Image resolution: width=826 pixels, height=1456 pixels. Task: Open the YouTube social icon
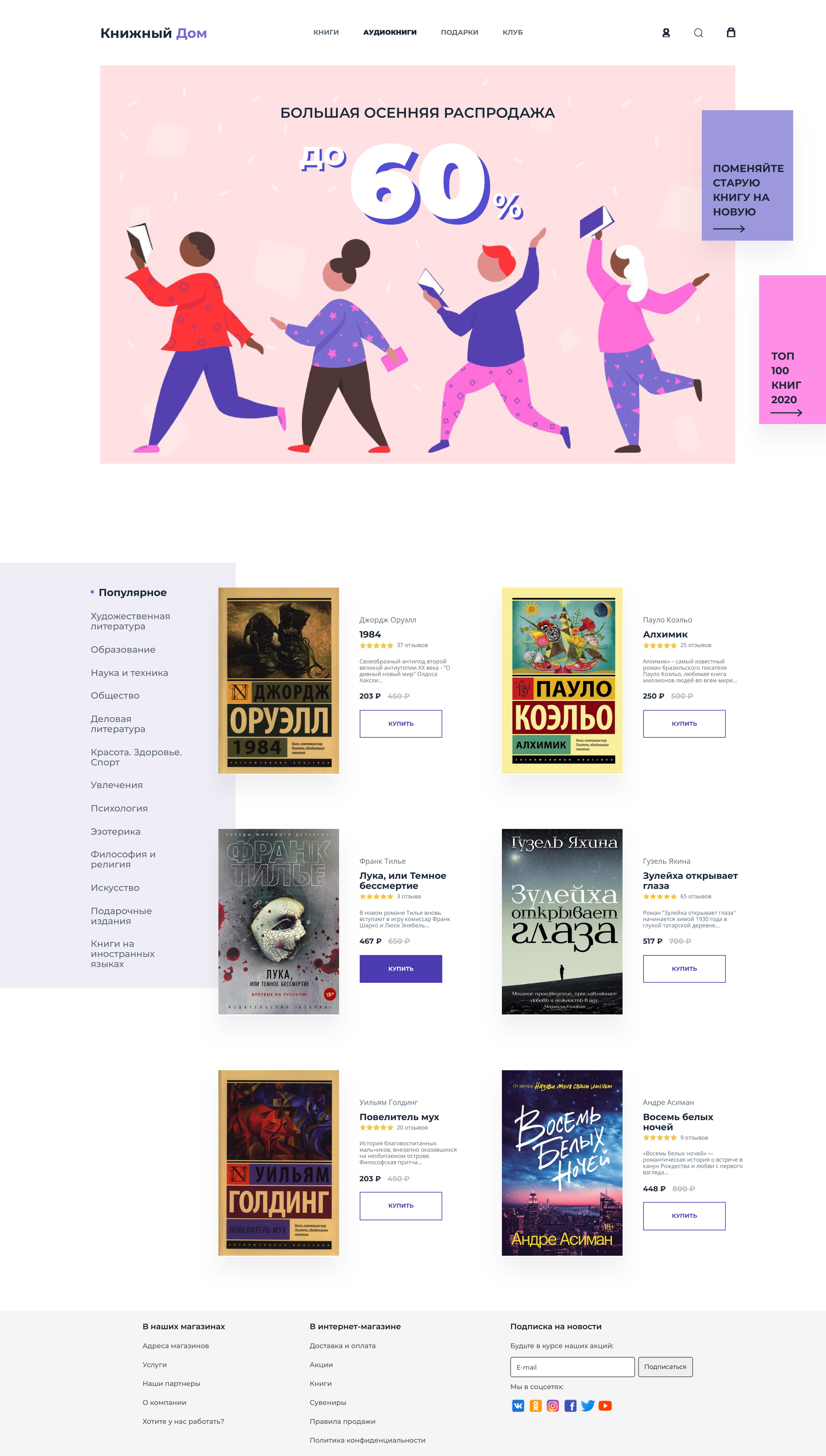tap(605, 1405)
